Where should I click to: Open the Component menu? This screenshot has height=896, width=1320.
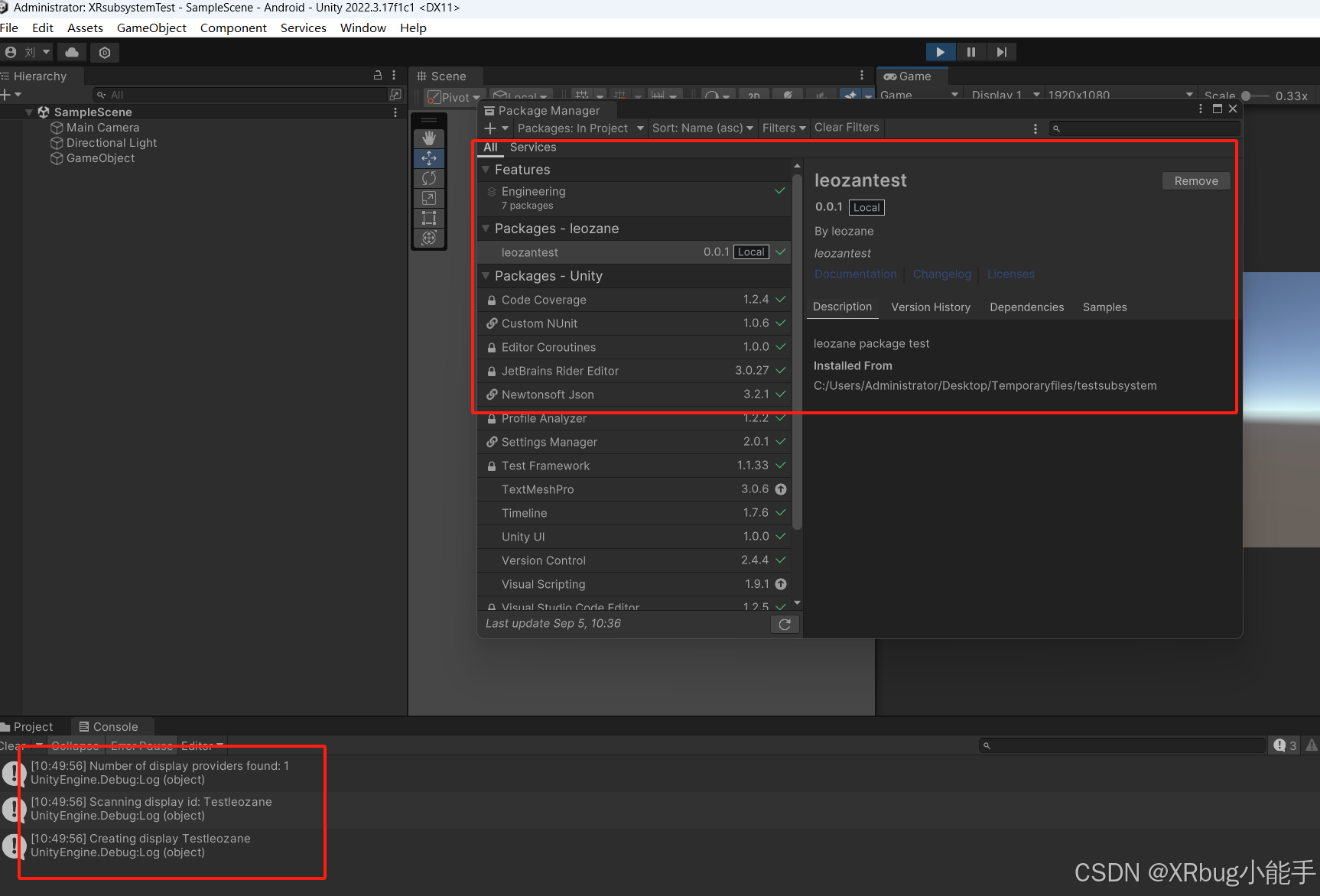[x=233, y=28]
